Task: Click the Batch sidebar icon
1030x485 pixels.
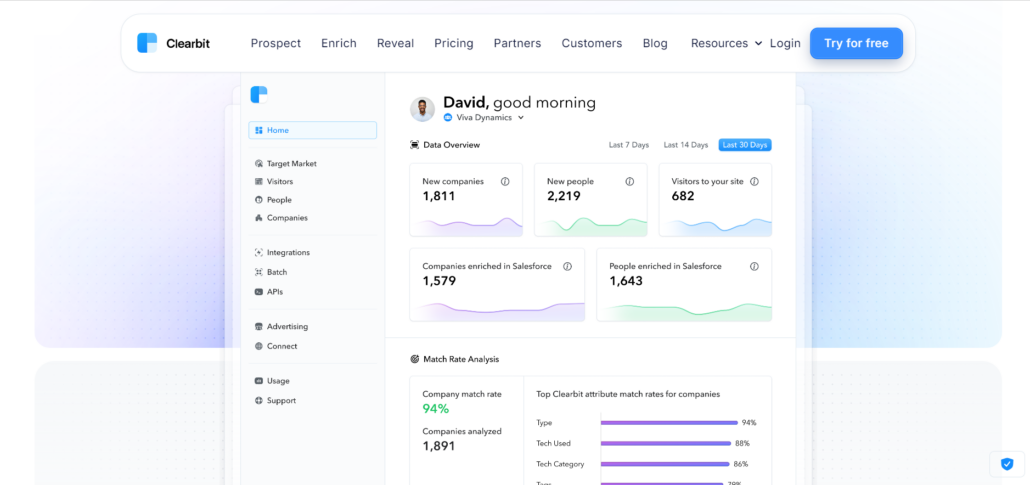Action: (x=259, y=272)
